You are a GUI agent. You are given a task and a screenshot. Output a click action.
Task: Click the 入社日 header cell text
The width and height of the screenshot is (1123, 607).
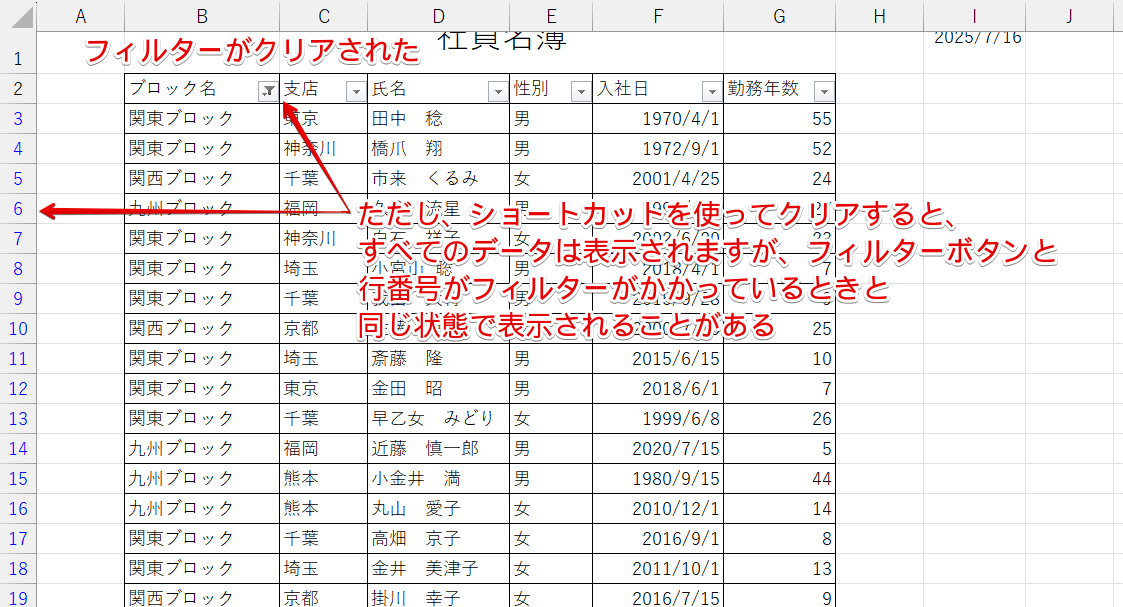coord(622,89)
